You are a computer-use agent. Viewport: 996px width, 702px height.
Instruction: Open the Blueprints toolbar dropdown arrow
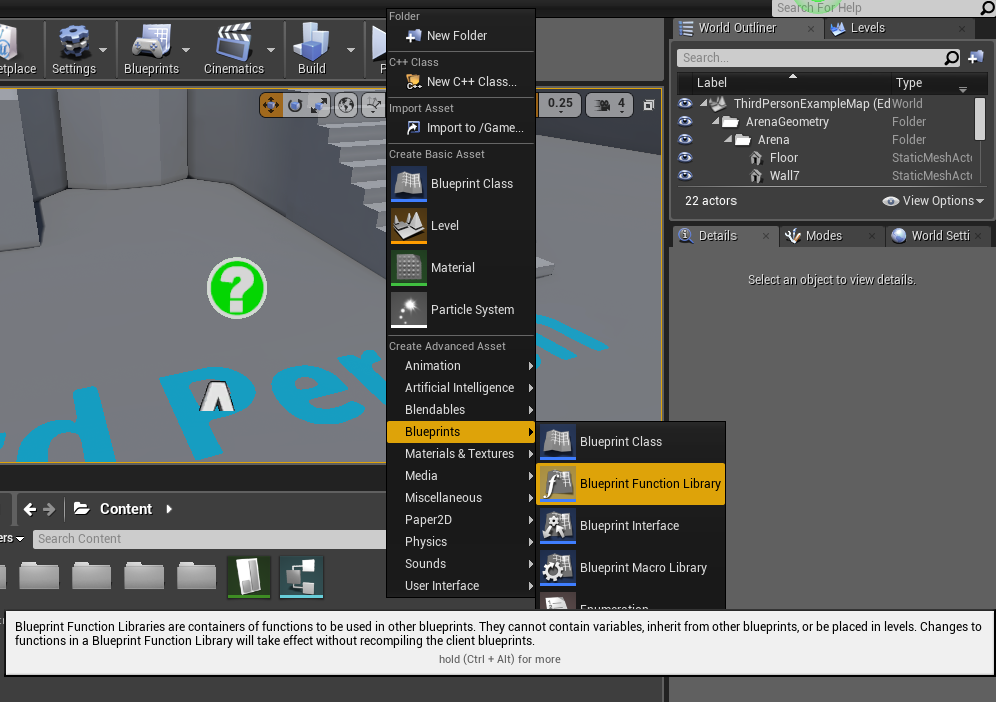click(x=185, y=50)
